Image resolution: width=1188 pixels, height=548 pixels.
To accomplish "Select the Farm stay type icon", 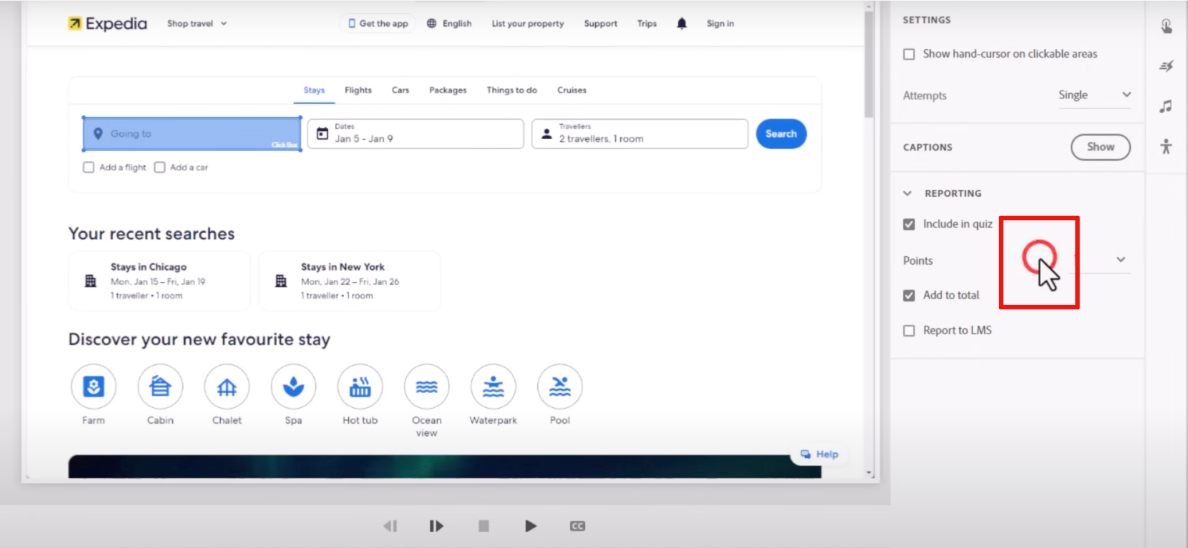I will coord(93,387).
